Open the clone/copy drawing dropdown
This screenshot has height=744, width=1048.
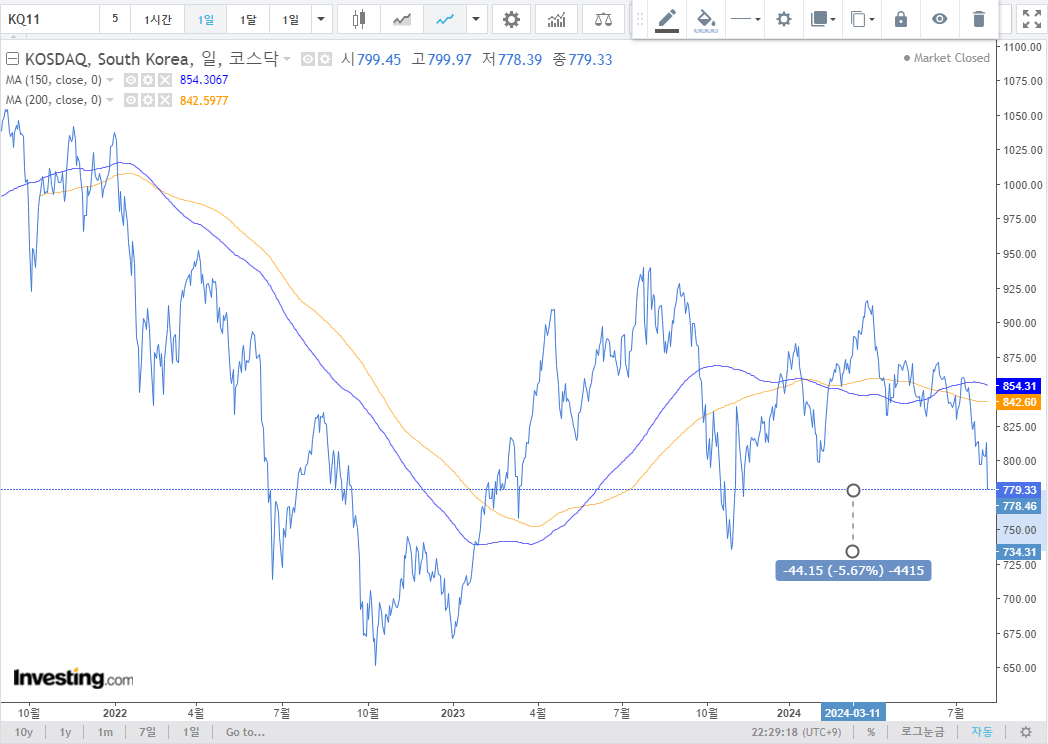[862, 19]
